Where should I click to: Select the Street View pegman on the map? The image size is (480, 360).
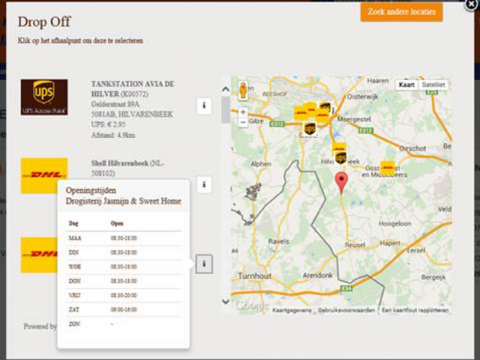click(x=243, y=90)
